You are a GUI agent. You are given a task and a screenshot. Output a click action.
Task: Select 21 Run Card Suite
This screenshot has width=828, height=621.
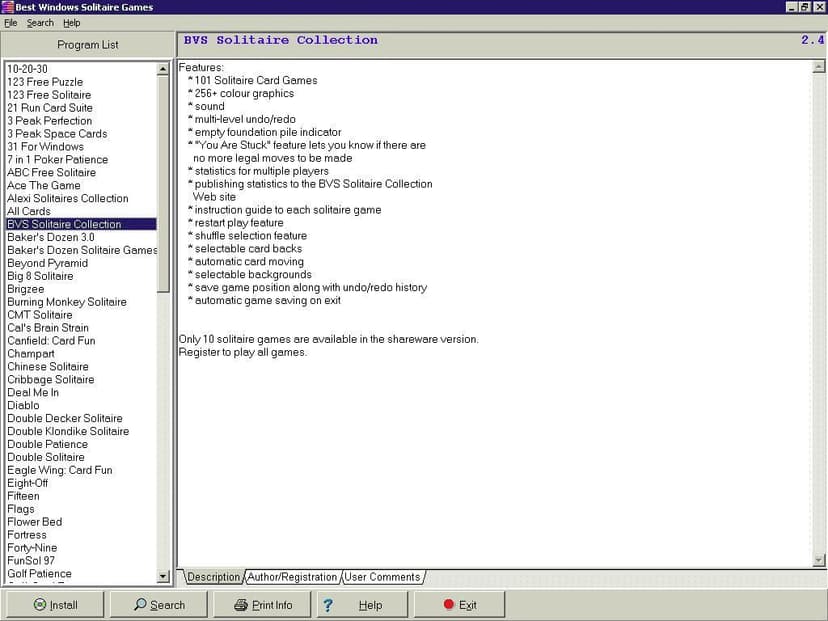(x=81, y=108)
